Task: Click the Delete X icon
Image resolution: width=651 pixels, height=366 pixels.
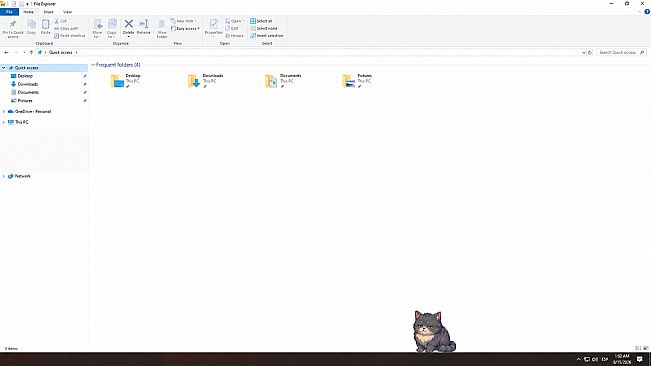Action: coord(129,24)
